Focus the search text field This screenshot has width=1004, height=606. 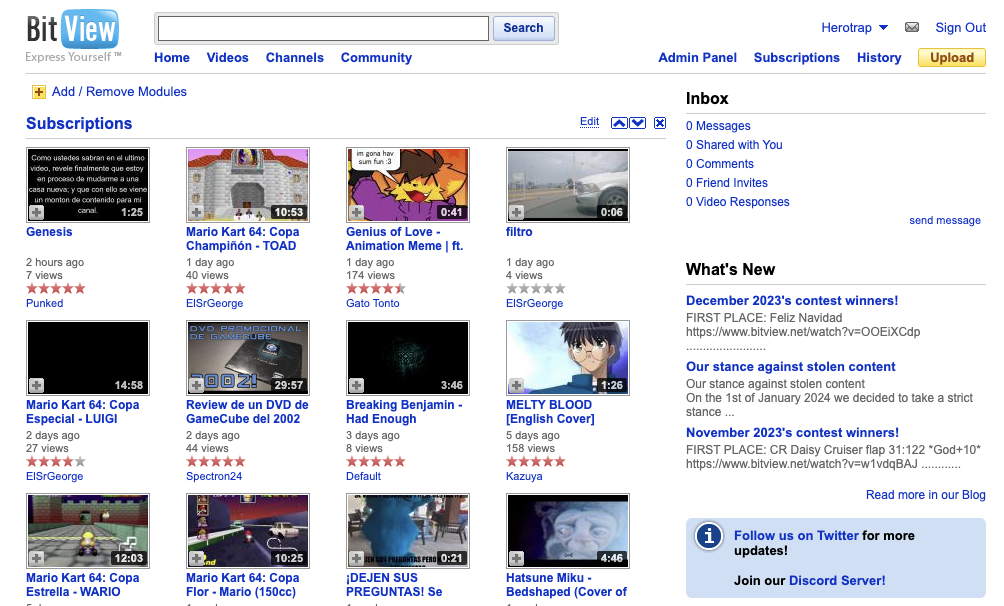click(323, 28)
